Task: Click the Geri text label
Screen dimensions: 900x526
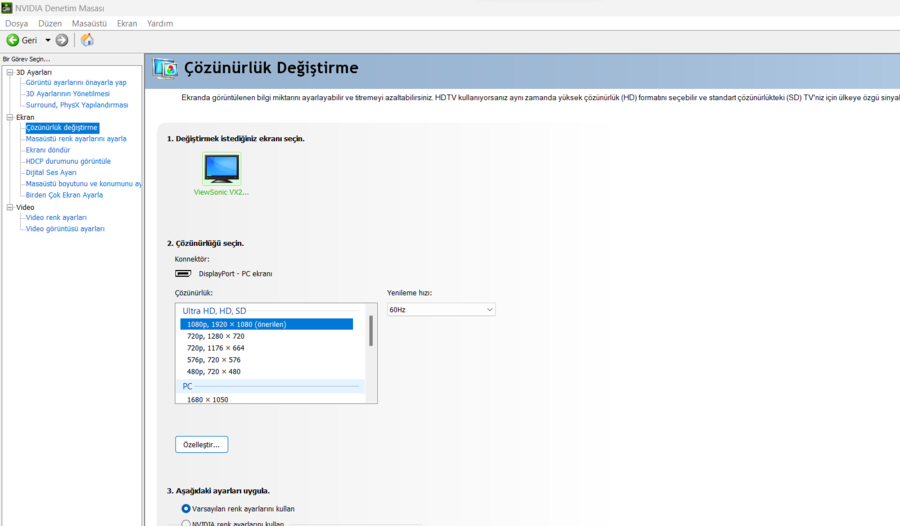Action: click(x=29, y=40)
